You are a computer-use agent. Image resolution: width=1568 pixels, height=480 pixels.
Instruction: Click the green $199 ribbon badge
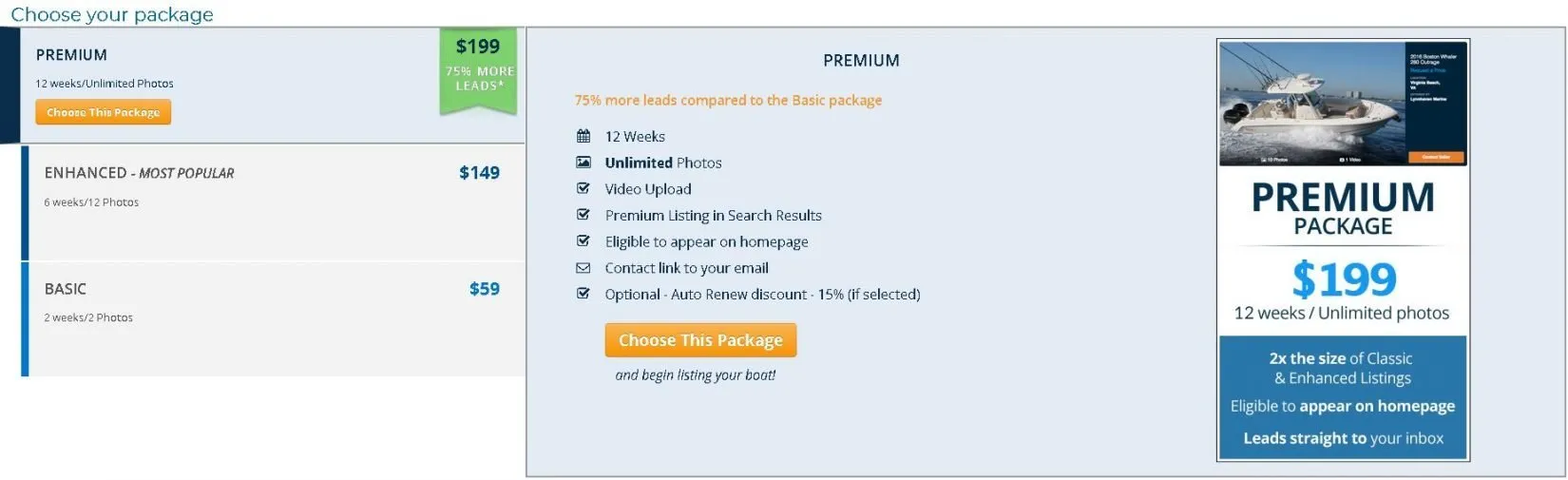tap(478, 71)
